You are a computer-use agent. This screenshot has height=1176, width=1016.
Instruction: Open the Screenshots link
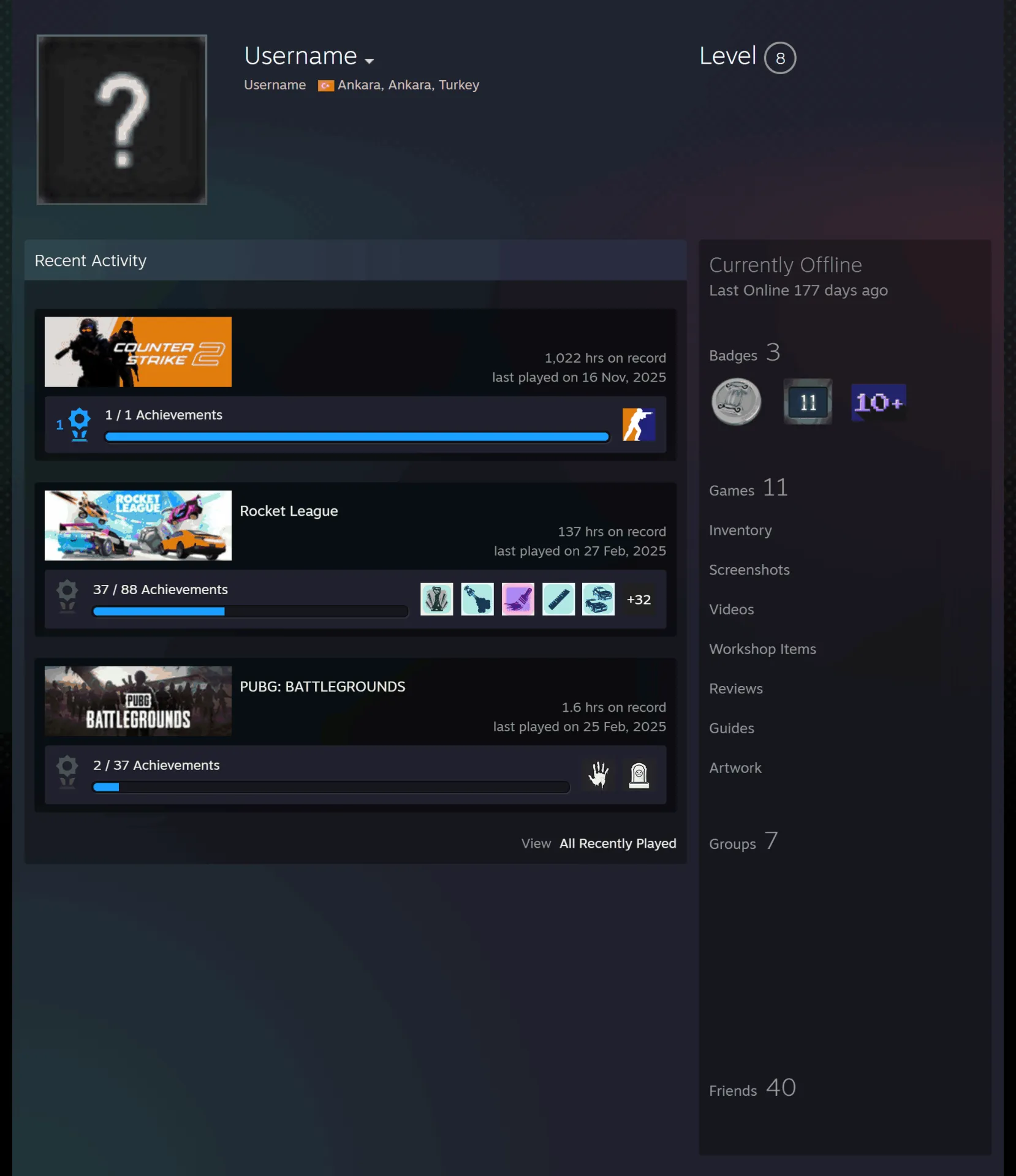tap(749, 570)
